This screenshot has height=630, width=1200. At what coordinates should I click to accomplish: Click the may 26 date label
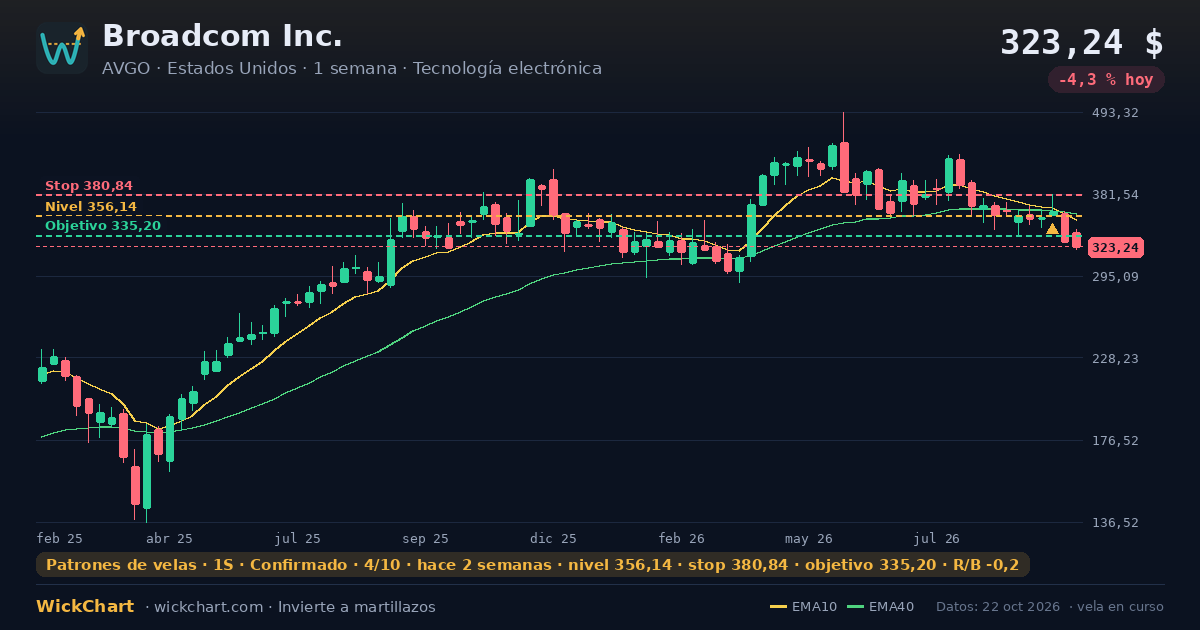809,538
